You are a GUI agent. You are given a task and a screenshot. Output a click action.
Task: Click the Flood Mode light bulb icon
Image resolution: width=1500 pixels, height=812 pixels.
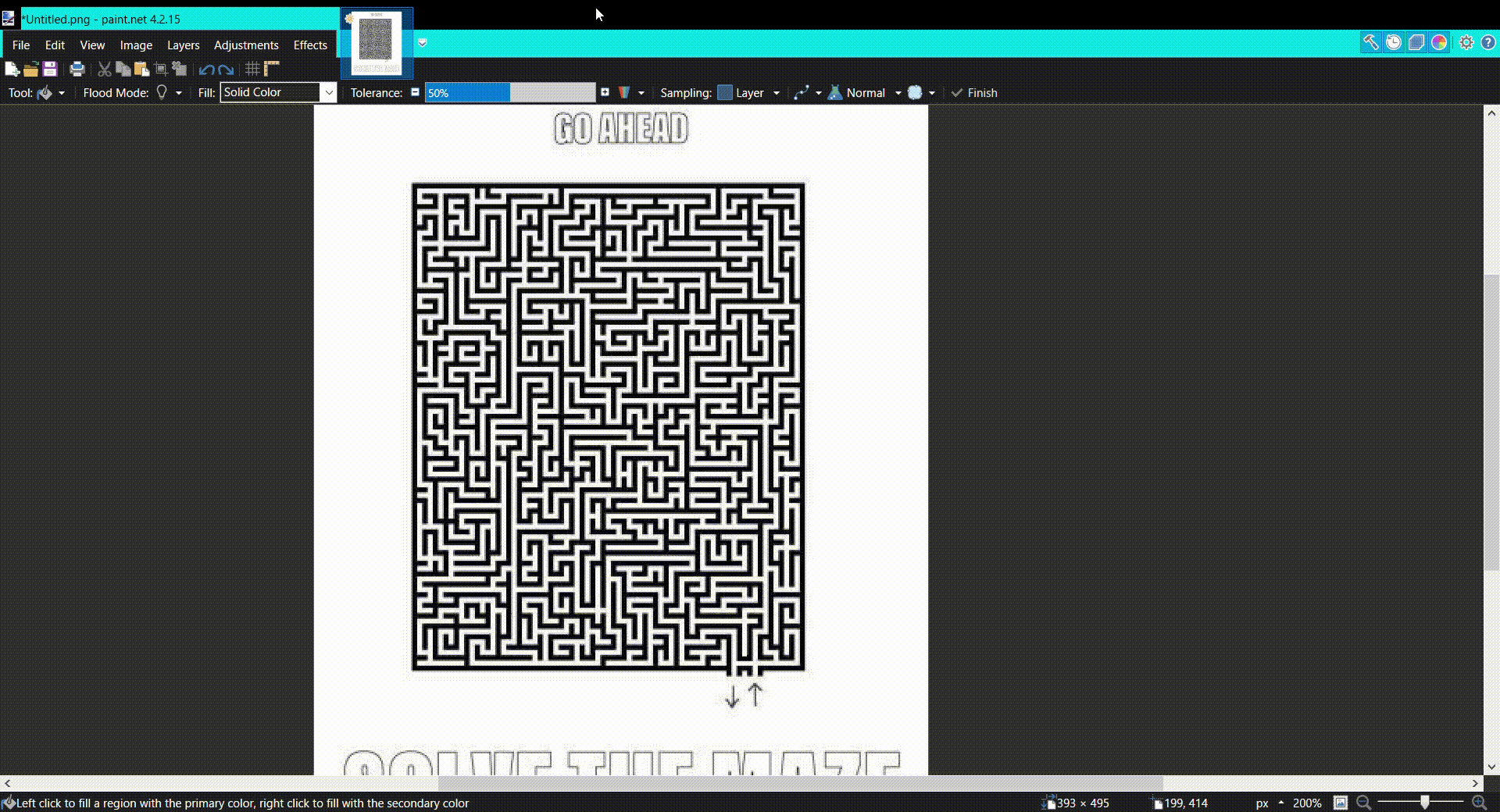162,92
